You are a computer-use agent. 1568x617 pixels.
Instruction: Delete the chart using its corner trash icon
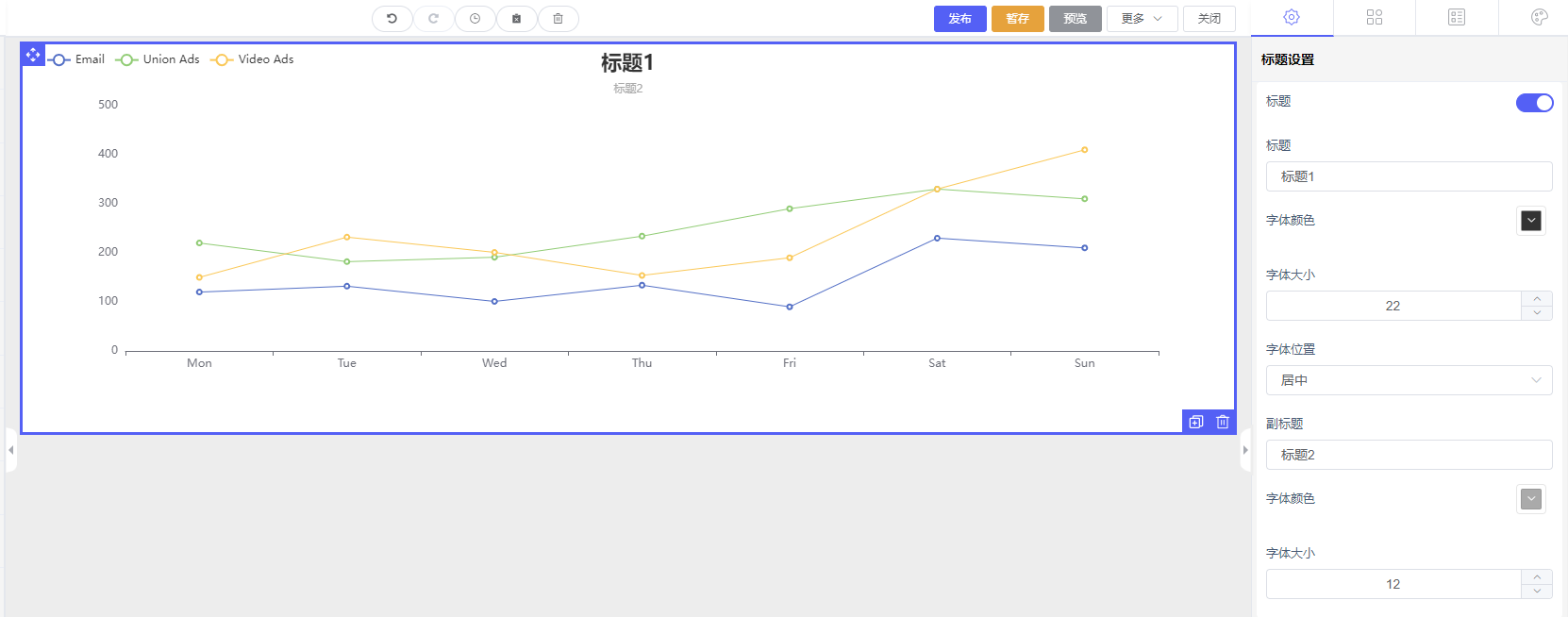(1223, 422)
